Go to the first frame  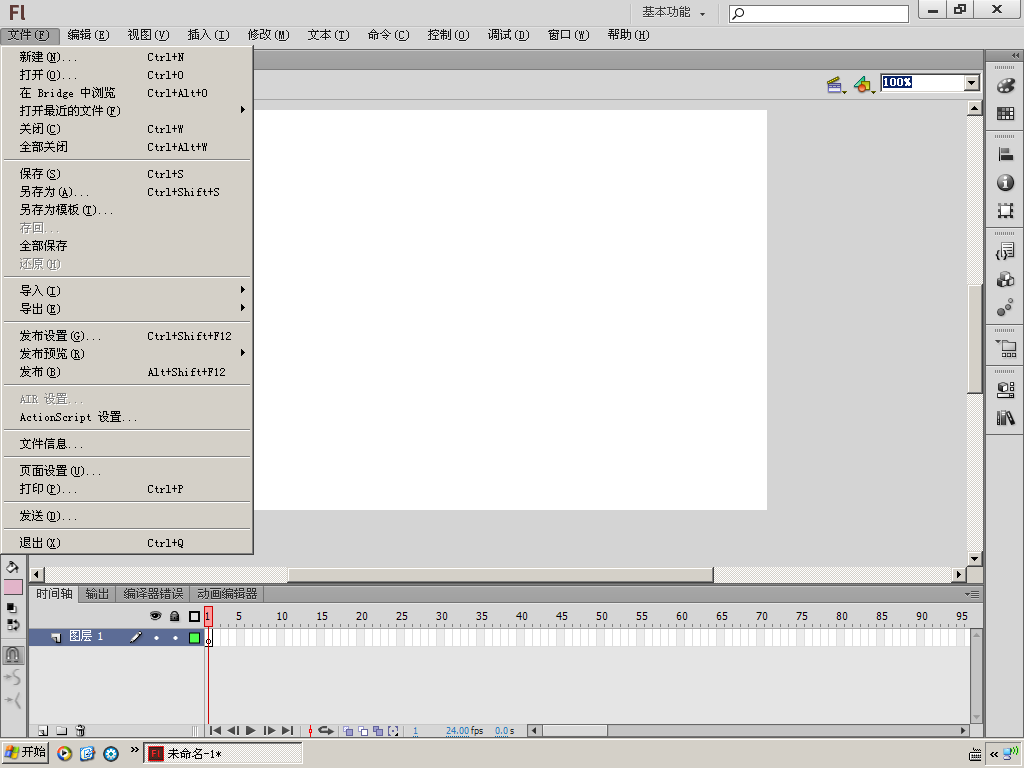pyautogui.click(x=215, y=731)
